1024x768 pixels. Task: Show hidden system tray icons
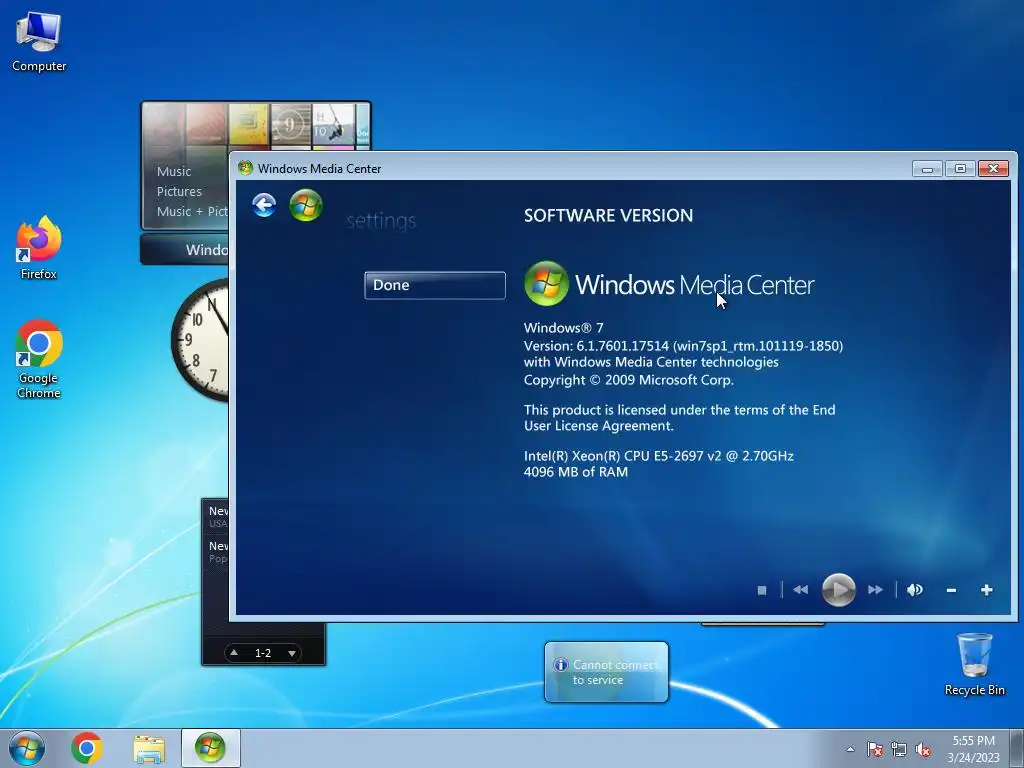tap(850, 750)
